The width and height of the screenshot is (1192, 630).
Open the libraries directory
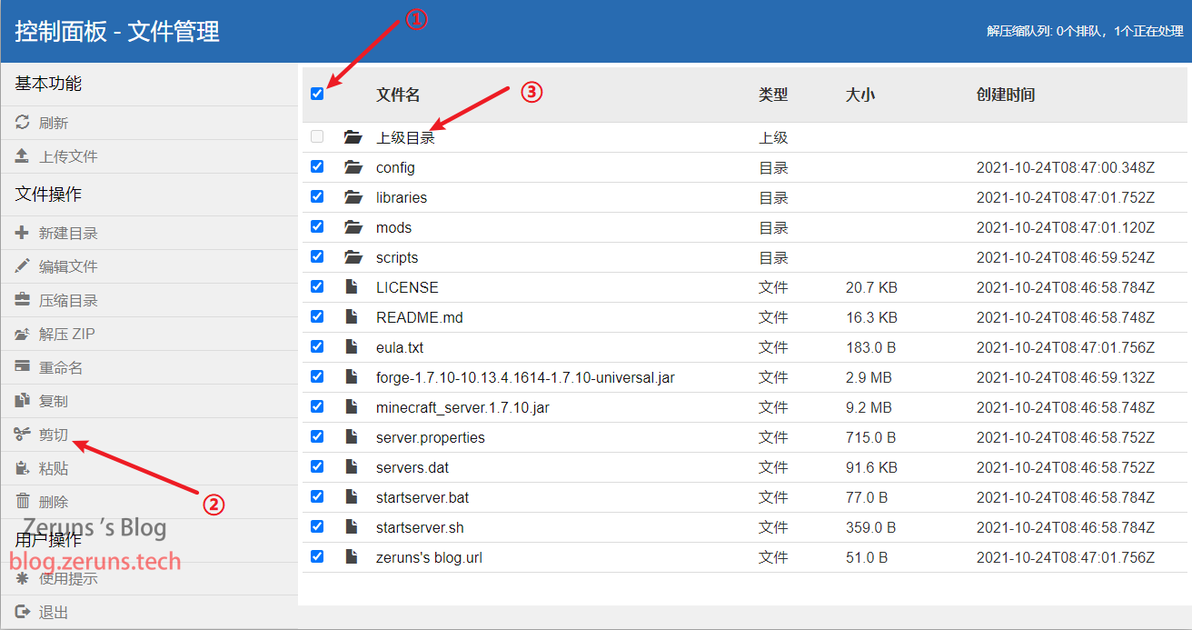[x=401, y=198]
